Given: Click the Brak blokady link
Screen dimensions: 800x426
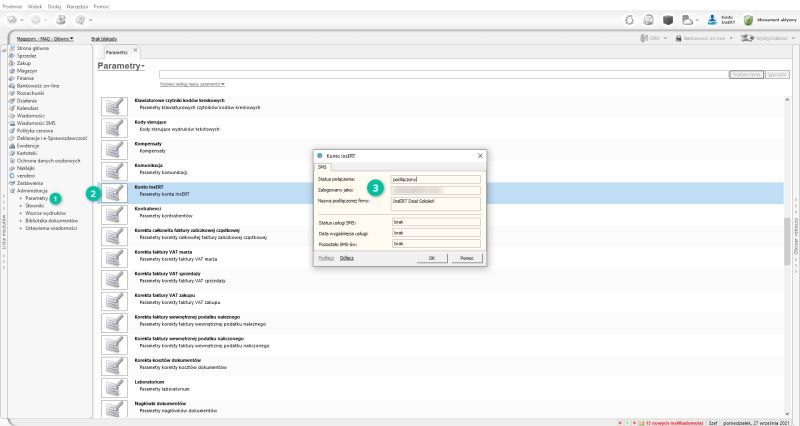Looking at the screenshot, I should click(104, 39).
